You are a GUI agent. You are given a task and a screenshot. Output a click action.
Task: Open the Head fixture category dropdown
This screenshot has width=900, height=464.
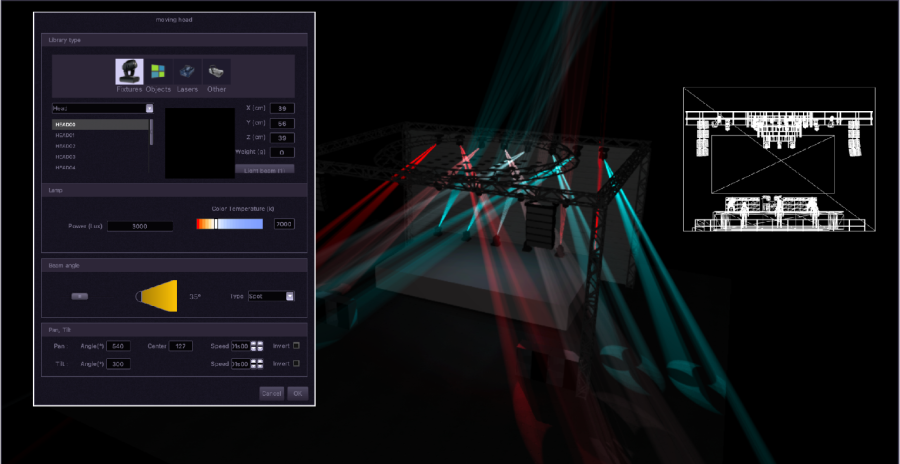click(x=149, y=108)
